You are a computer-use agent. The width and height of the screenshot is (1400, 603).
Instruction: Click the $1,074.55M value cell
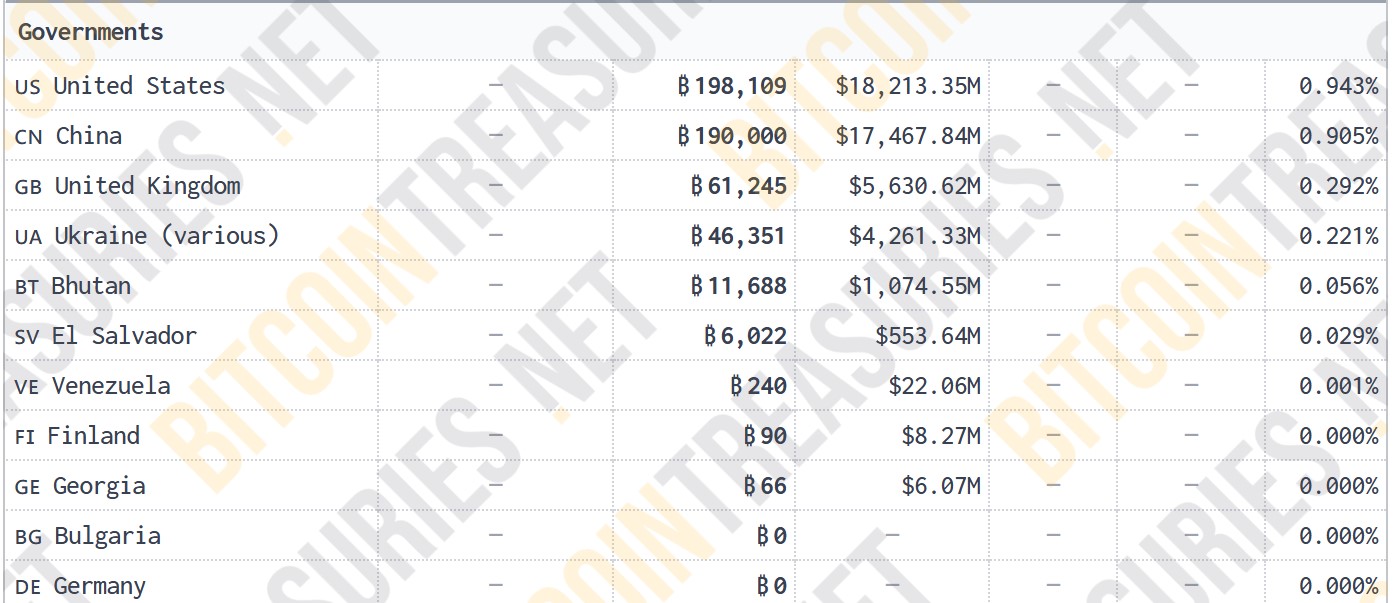[915, 286]
